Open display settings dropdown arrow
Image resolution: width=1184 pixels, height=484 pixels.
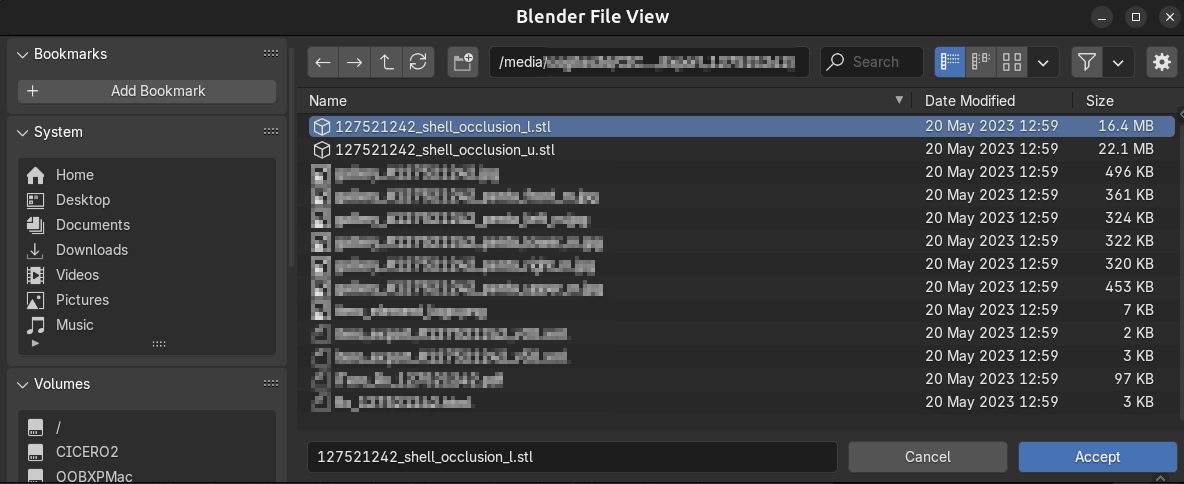[1044, 62]
